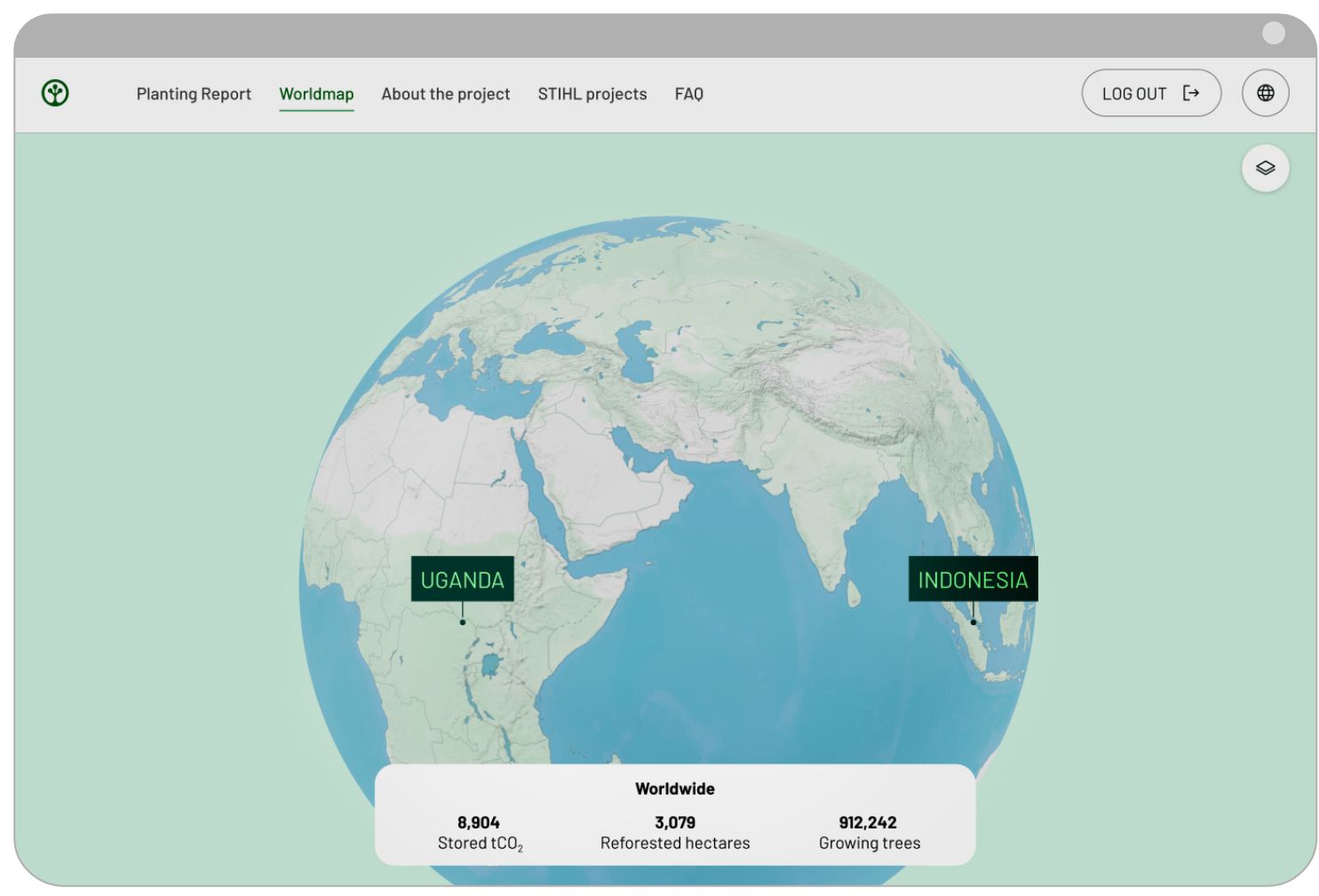Screen dimensions: 1319x896
Task: Select the Worldmap tab
Action: click(316, 94)
